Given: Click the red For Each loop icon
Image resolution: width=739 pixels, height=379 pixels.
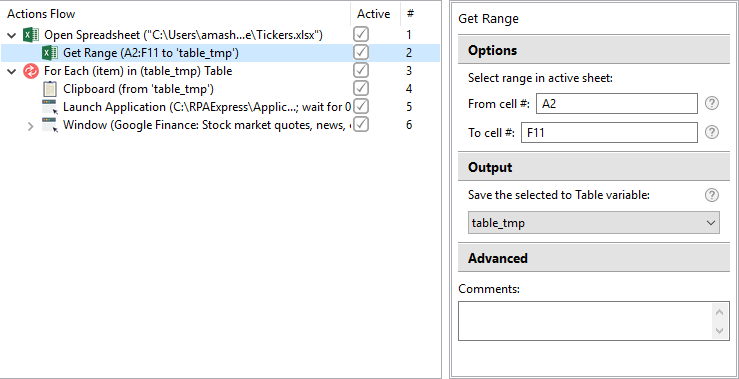Looking at the screenshot, I should coord(31,71).
